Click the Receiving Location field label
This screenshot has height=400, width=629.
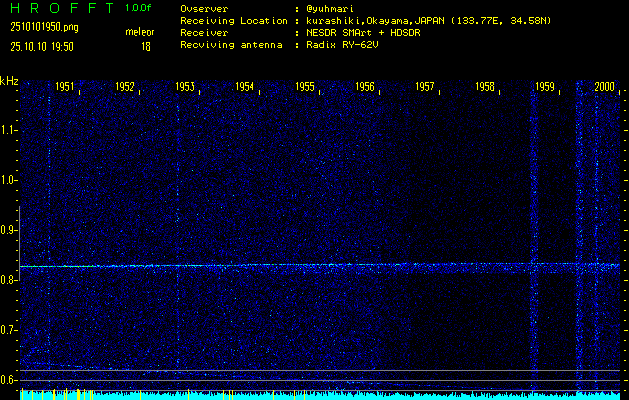[234, 21]
